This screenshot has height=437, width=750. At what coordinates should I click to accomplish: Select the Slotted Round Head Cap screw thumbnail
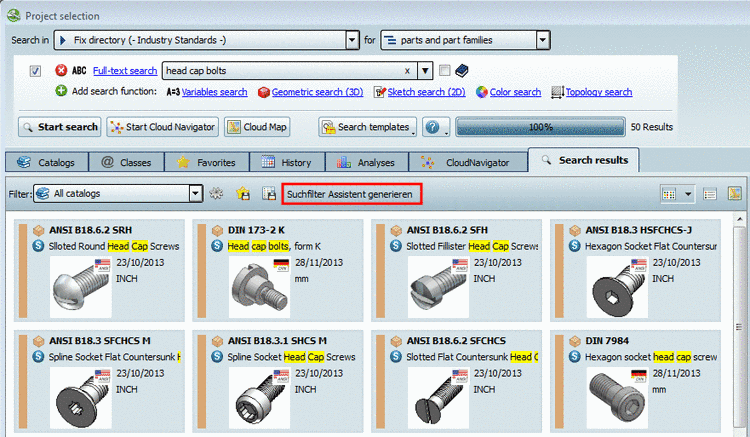pos(81,287)
